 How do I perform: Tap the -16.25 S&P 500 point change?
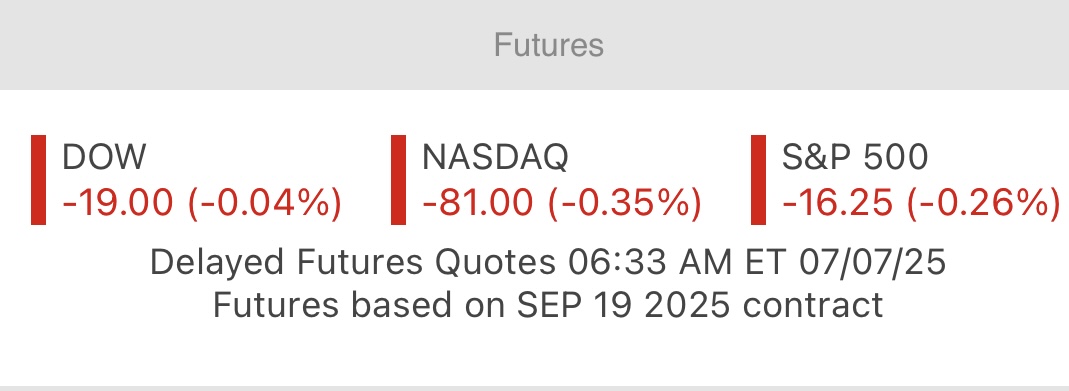[837, 203]
